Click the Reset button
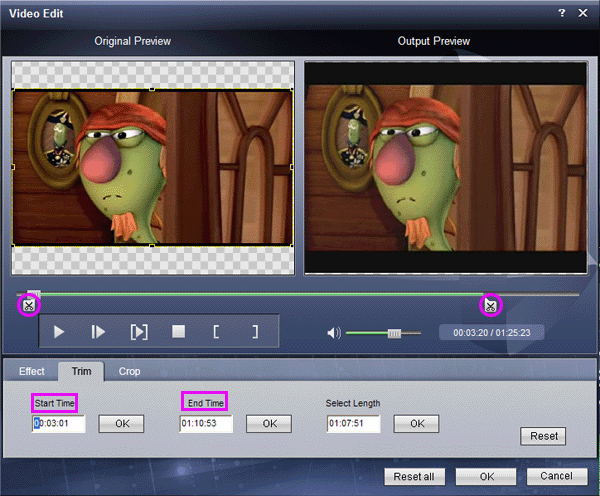 coord(543,436)
